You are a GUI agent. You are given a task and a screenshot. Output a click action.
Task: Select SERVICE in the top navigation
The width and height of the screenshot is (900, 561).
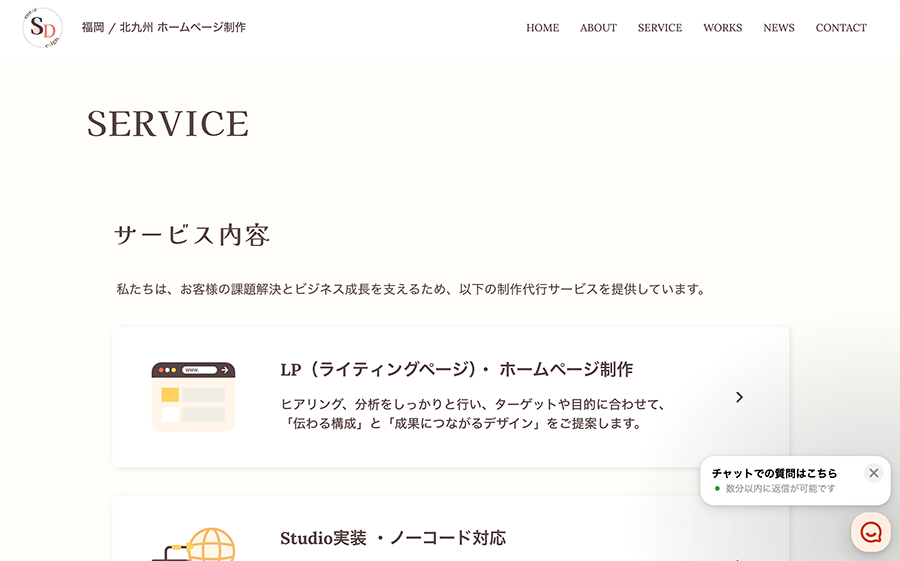pyautogui.click(x=660, y=28)
